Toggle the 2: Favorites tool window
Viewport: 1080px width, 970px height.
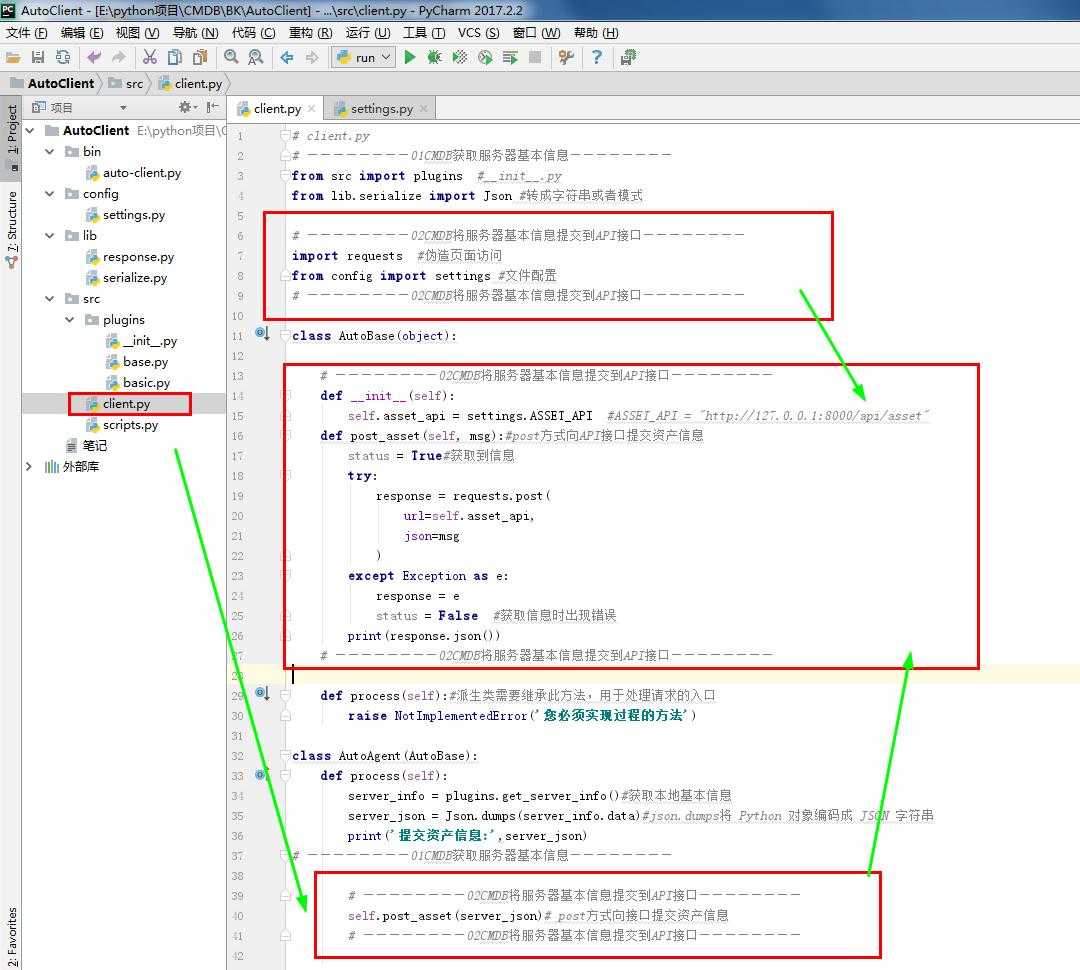(12, 937)
